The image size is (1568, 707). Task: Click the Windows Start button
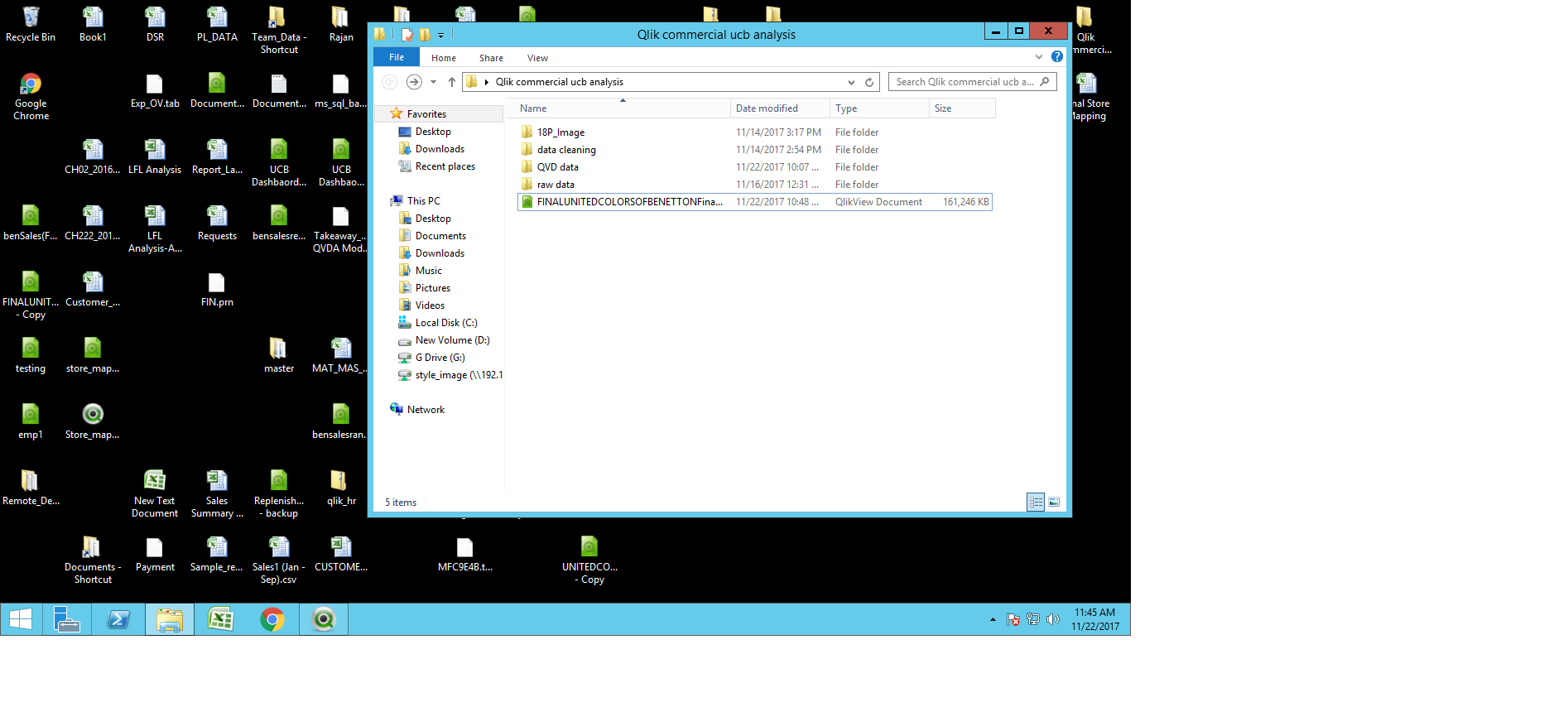pos(21,619)
